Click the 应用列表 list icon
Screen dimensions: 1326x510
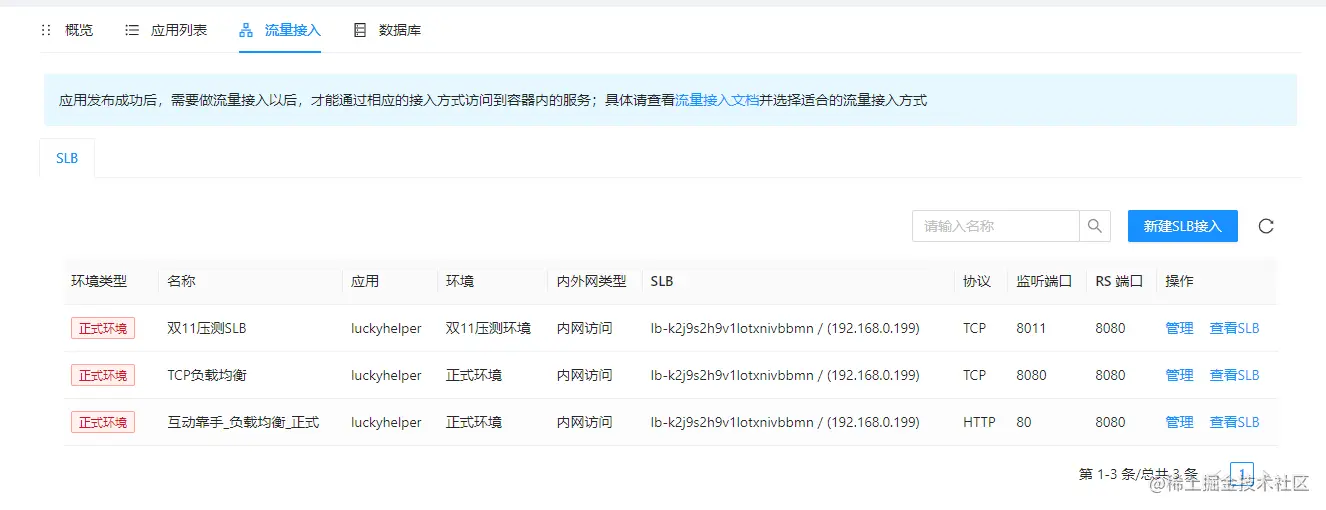coord(132,30)
